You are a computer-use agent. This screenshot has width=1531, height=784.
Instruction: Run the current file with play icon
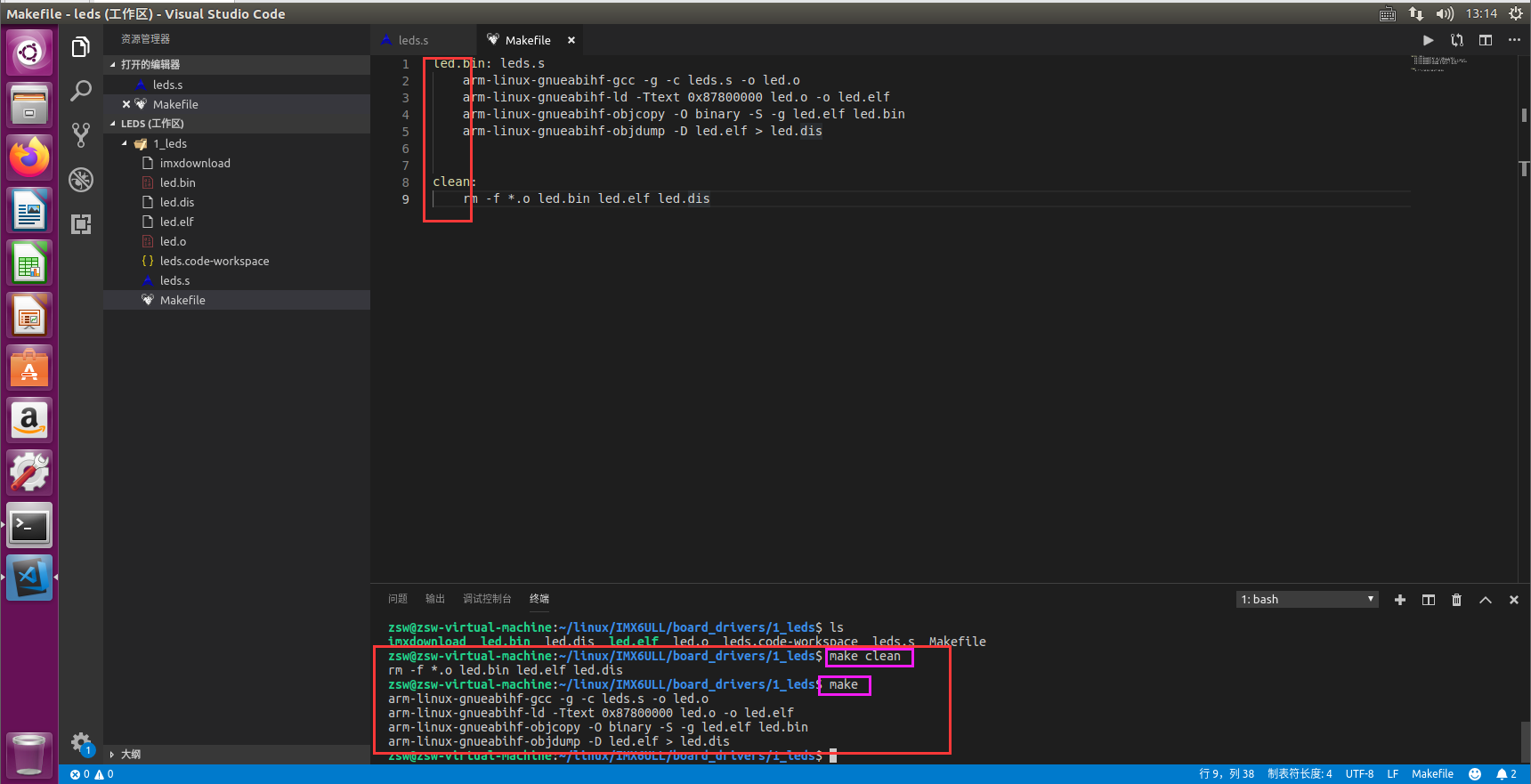(1428, 40)
